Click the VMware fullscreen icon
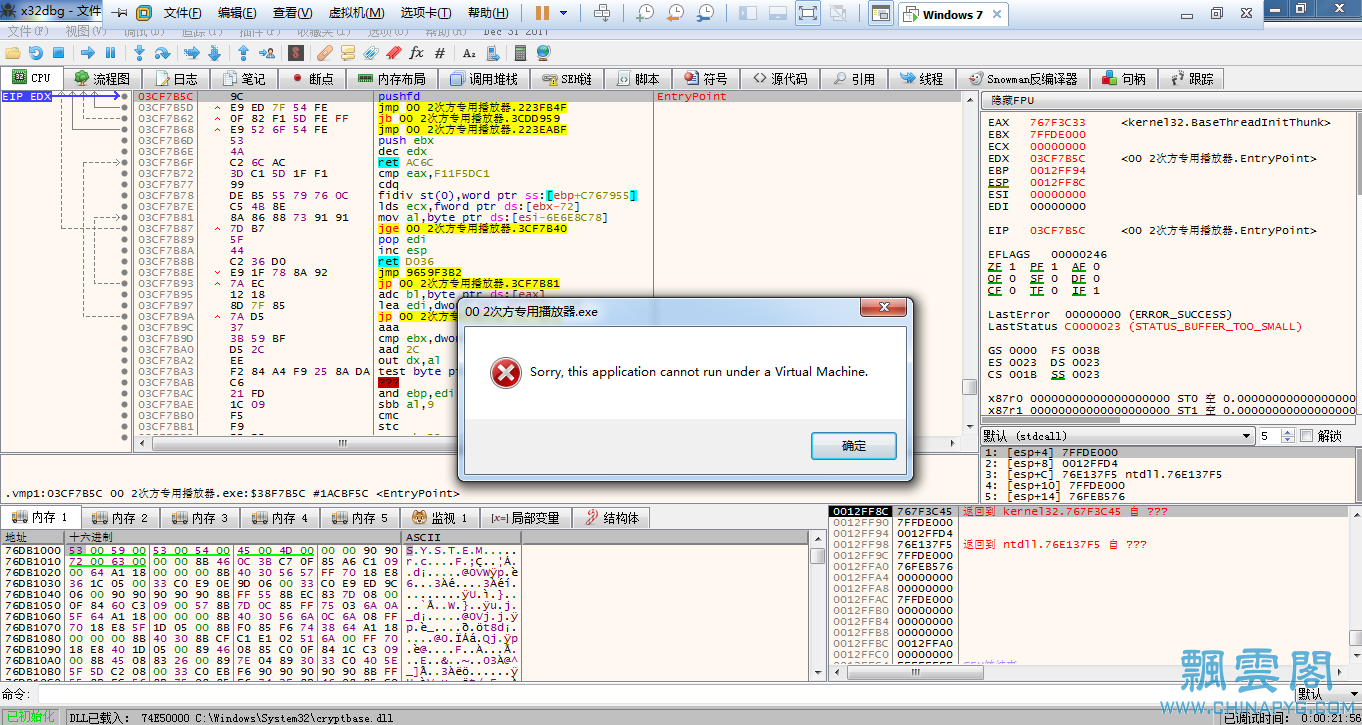Viewport: 1362px width, 725px height. point(807,13)
